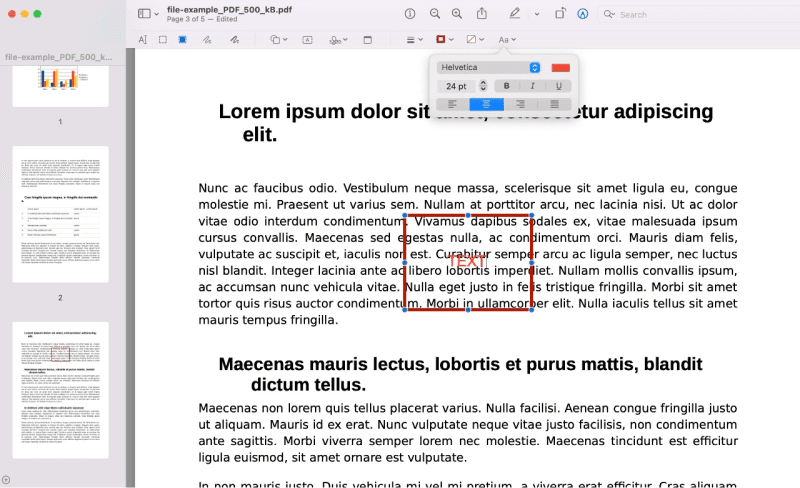Viewport: 800px width, 488px height.
Task: Toggle the Markup toolbar button
Action: (x=583, y=14)
